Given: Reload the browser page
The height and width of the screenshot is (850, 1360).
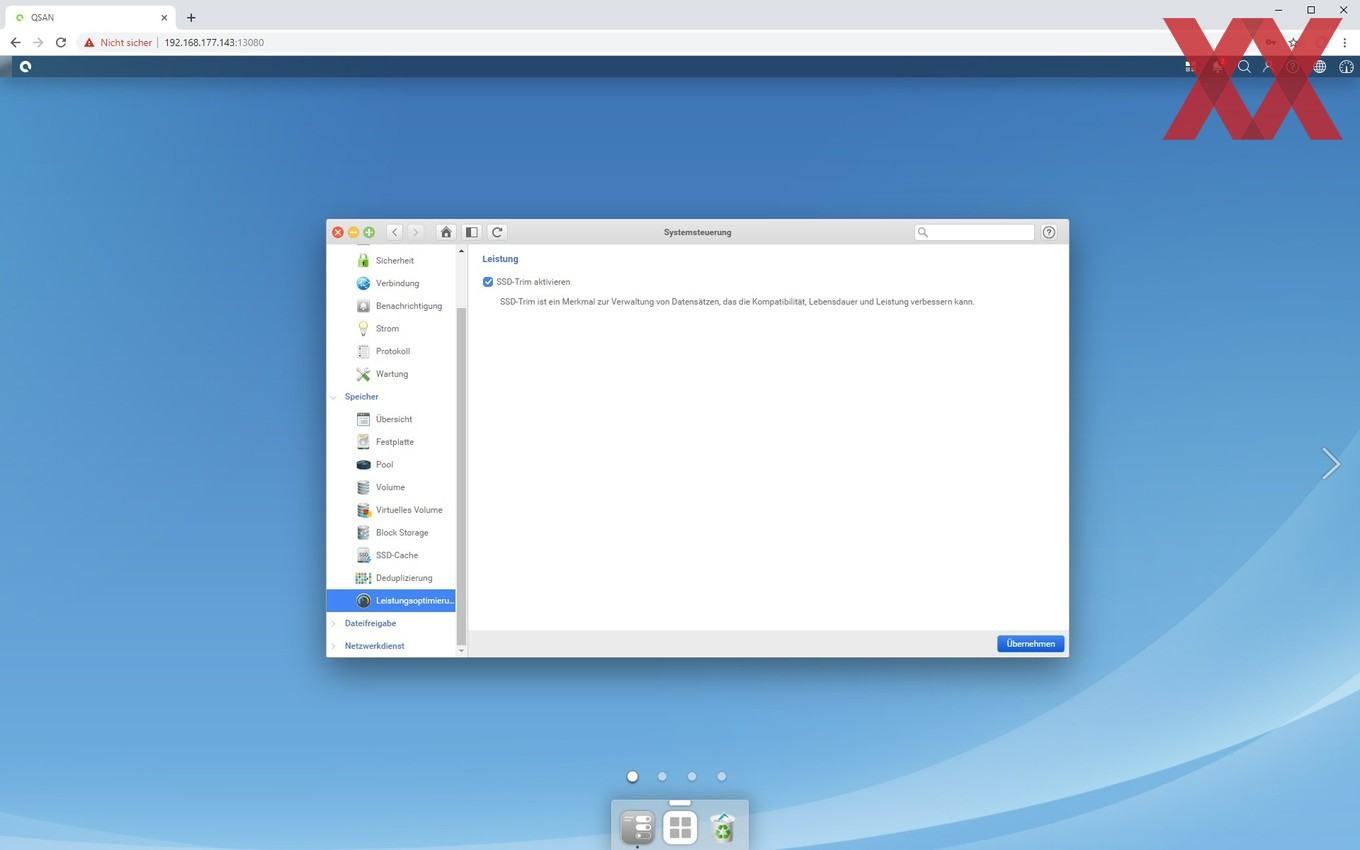Looking at the screenshot, I should pos(61,43).
